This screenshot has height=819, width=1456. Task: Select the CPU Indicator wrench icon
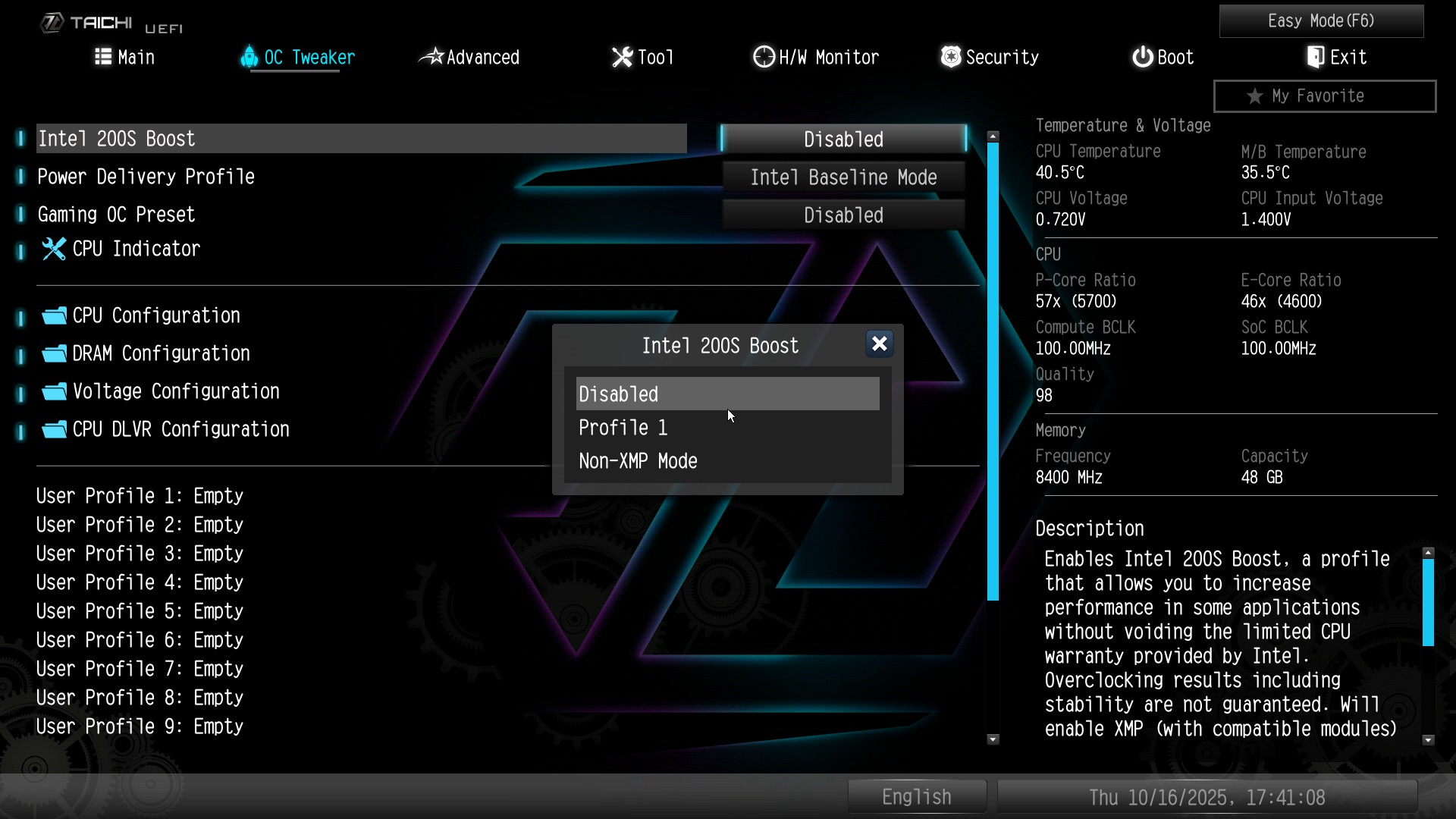coord(53,249)
